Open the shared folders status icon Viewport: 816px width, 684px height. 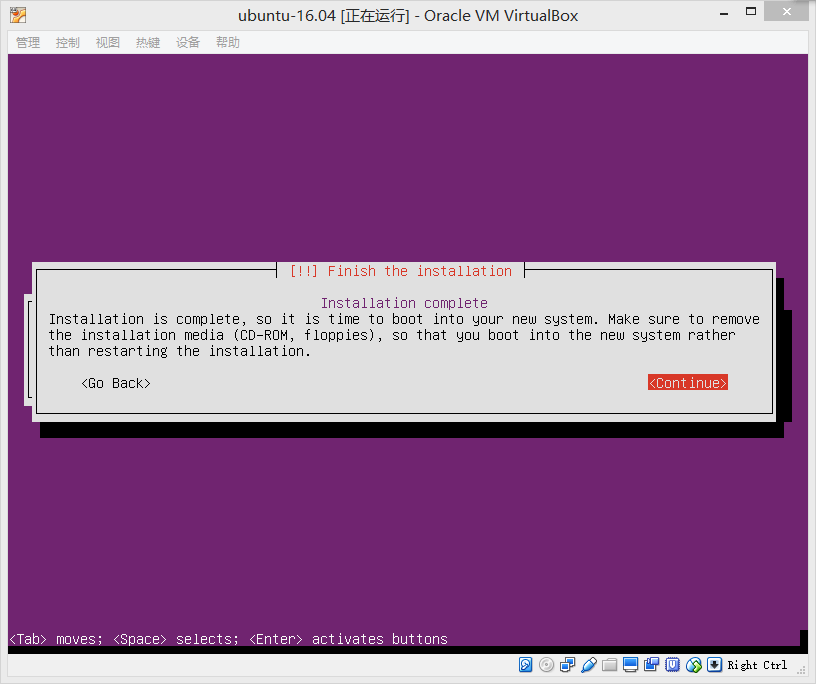click(x=609, y=665)
